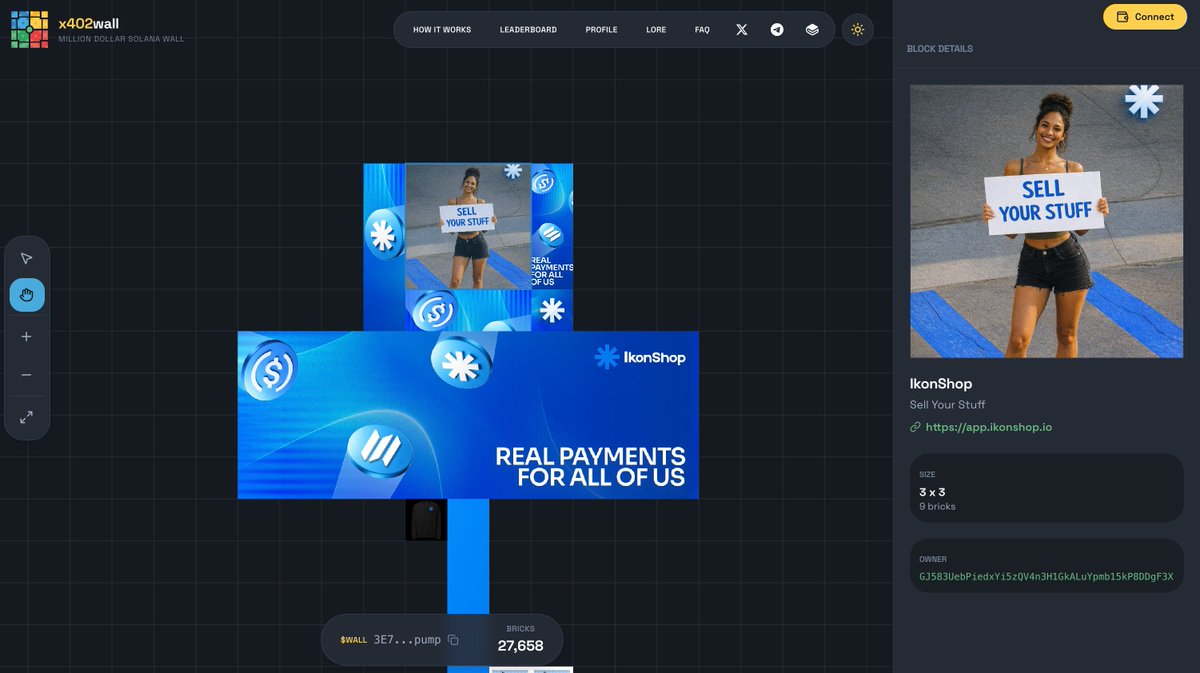Open the Telegram link icon
Image resolution: width=1200 pixels, height=673 pixels.
tap(777, 30)
